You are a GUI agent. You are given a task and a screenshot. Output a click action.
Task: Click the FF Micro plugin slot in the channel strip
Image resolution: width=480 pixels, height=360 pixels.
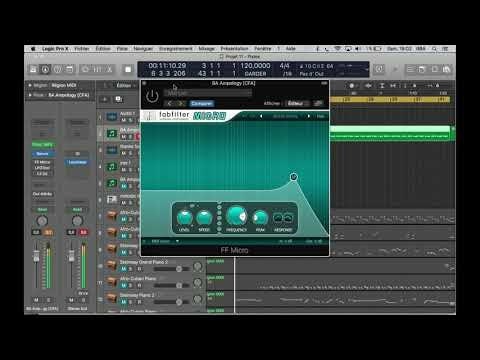click(42, 162)
